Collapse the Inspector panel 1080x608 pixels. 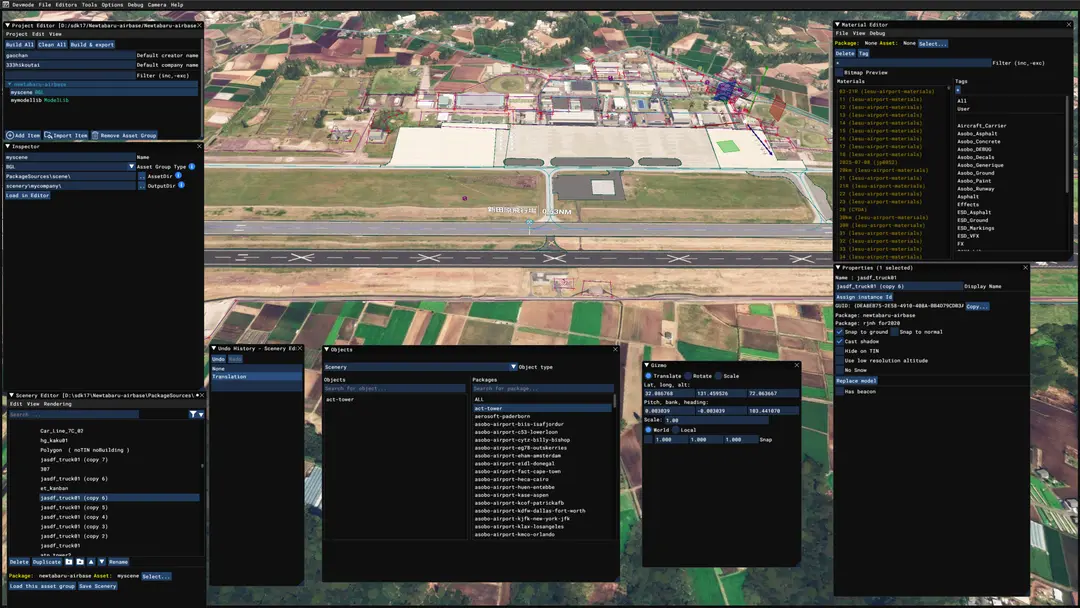click(x=8, y=147)
